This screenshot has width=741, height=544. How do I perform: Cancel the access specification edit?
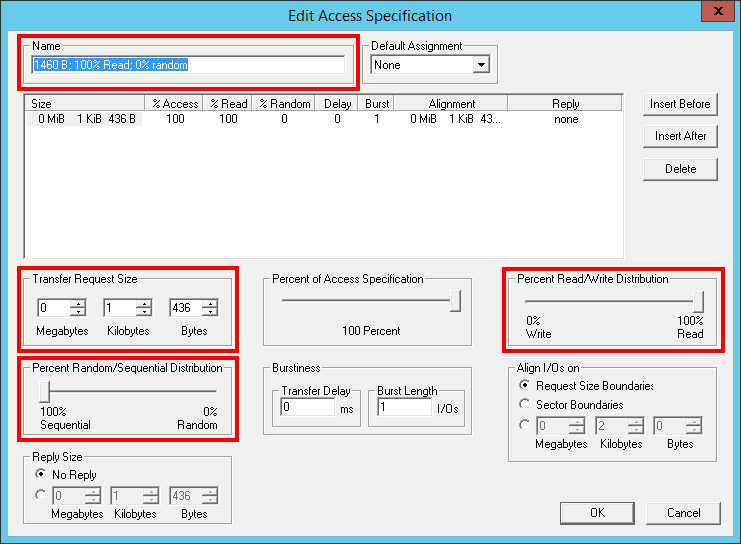click(683, 513)
